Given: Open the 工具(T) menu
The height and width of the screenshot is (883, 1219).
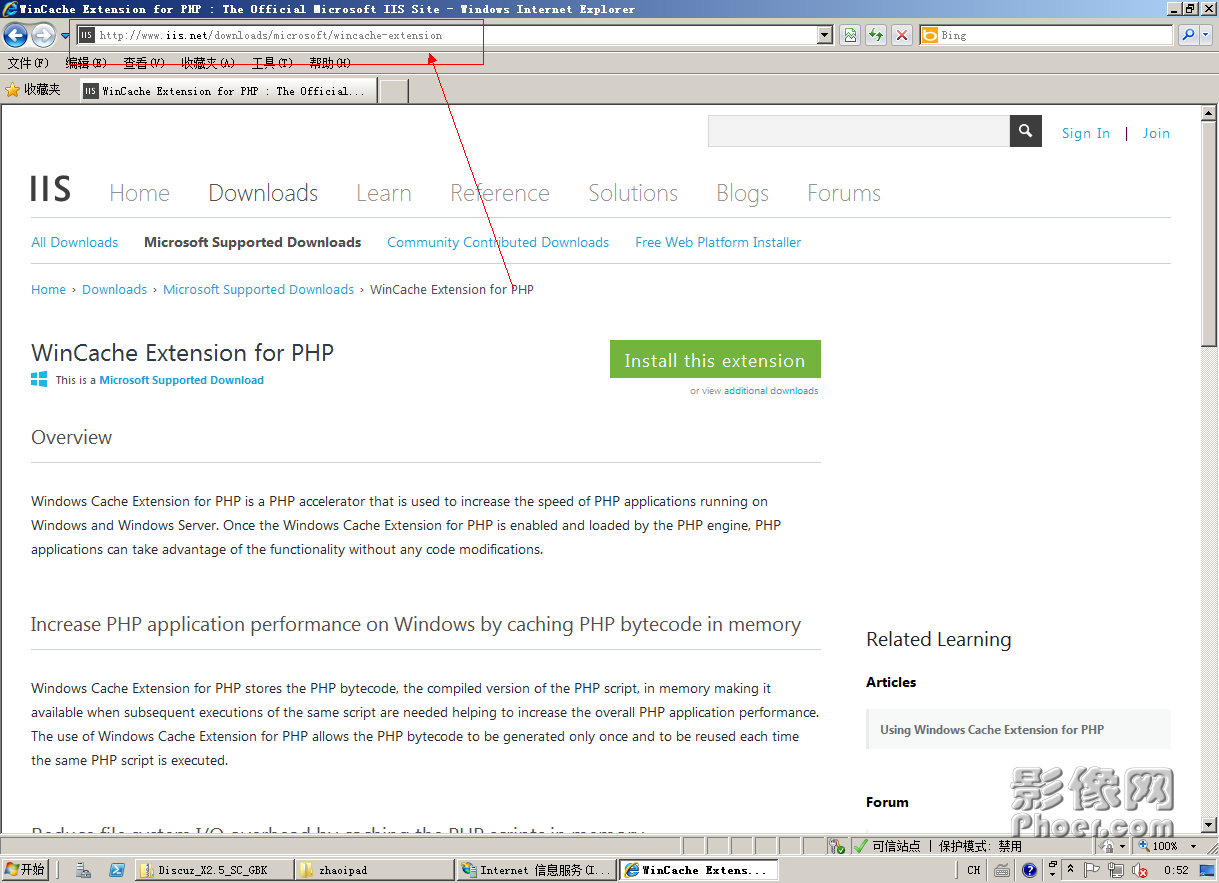Looking at the screenshot, I should click(272, 63).
